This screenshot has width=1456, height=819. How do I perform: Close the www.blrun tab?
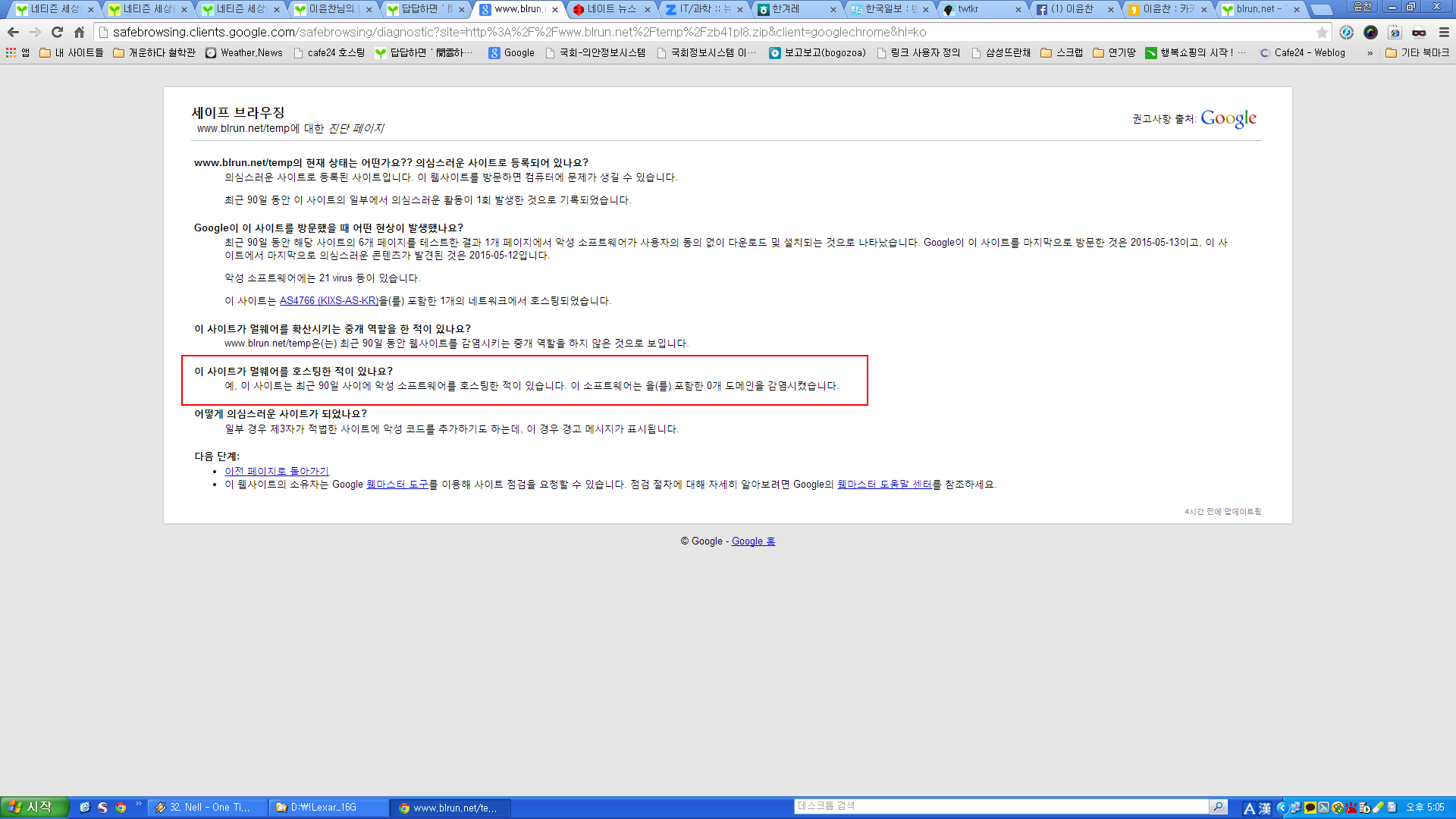555,10
